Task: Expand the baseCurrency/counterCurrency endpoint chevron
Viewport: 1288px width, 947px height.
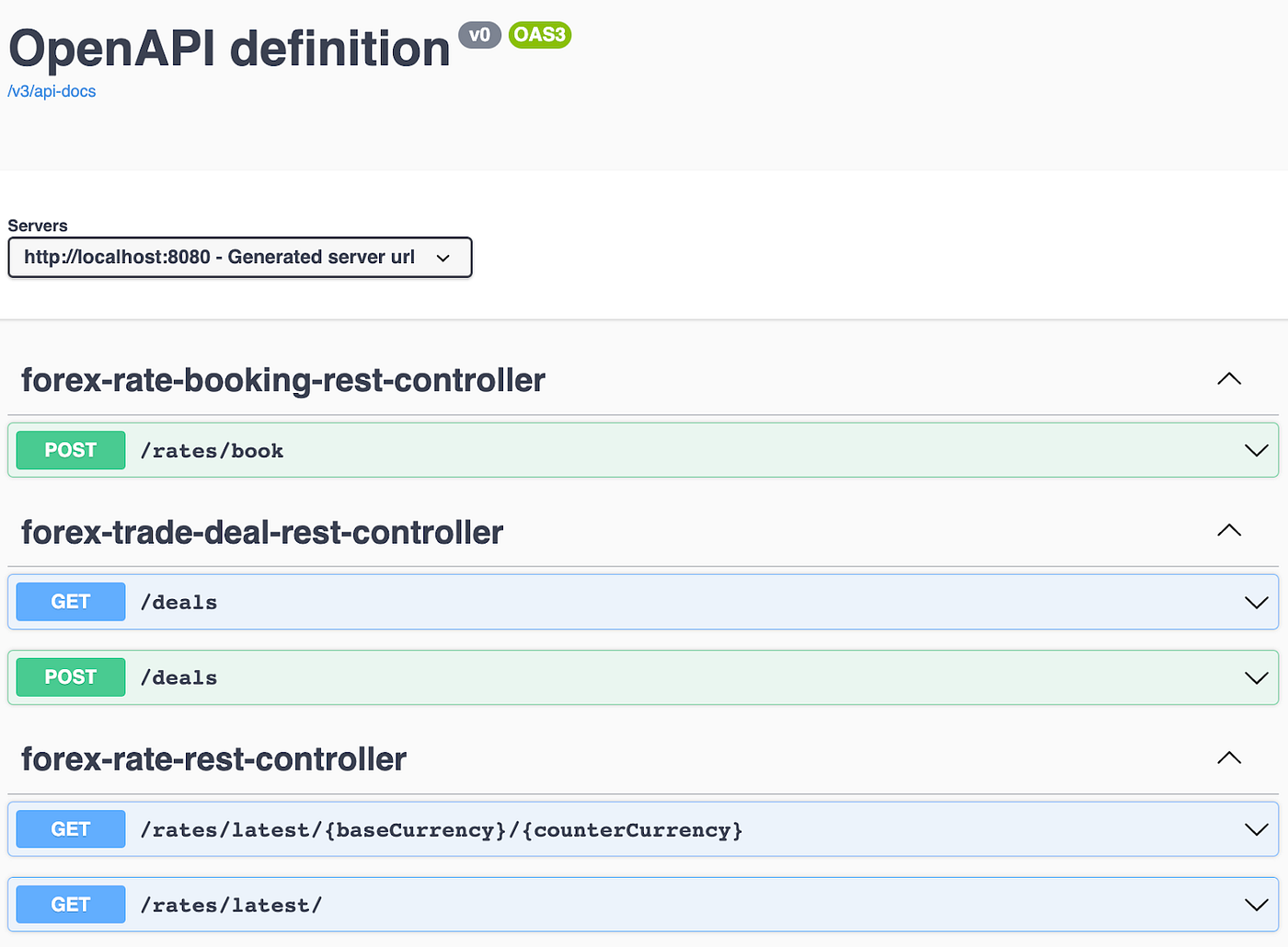Action: (1256, 829)
